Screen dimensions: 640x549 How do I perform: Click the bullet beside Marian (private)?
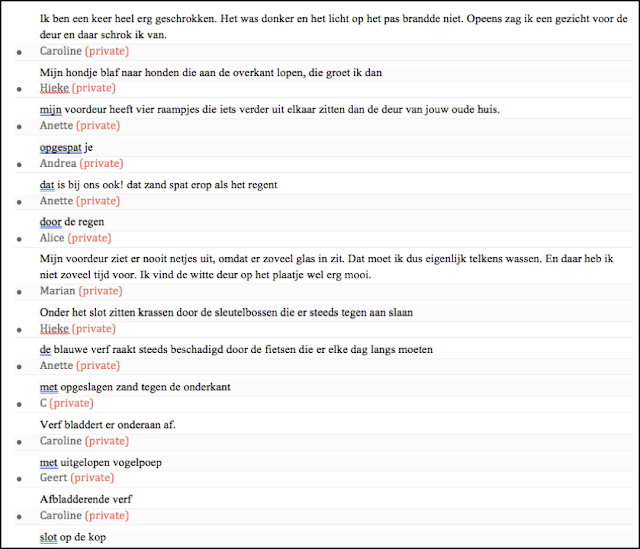pyautogui.click(x=19, y=292)
